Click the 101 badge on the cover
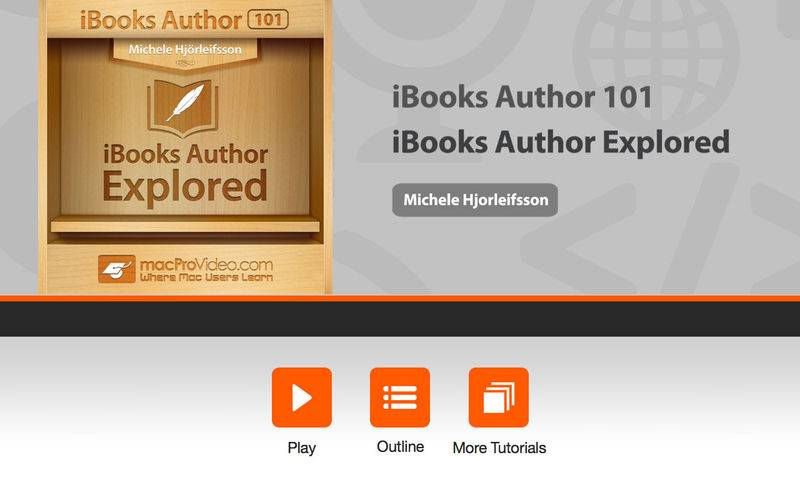 click(x=268, y=20)
